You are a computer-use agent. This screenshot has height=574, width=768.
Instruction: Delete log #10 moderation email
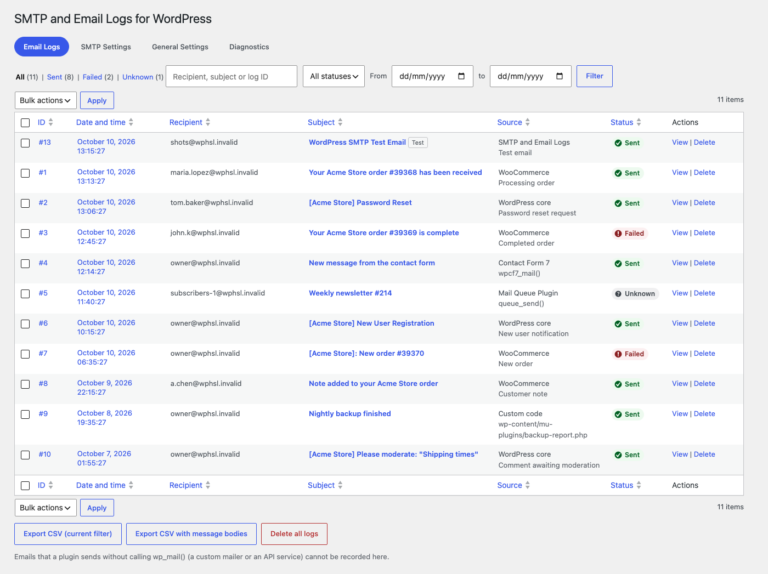[x=704, y=454]
